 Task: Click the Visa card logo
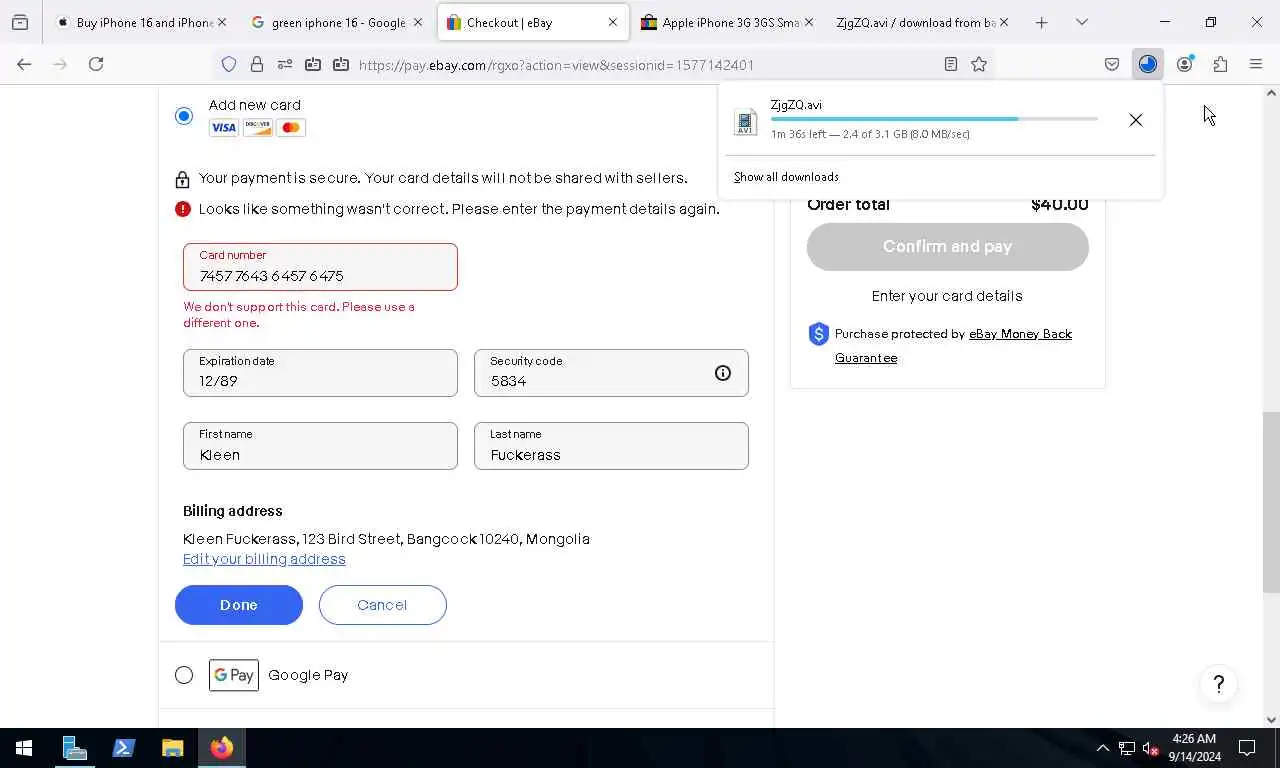223,128
